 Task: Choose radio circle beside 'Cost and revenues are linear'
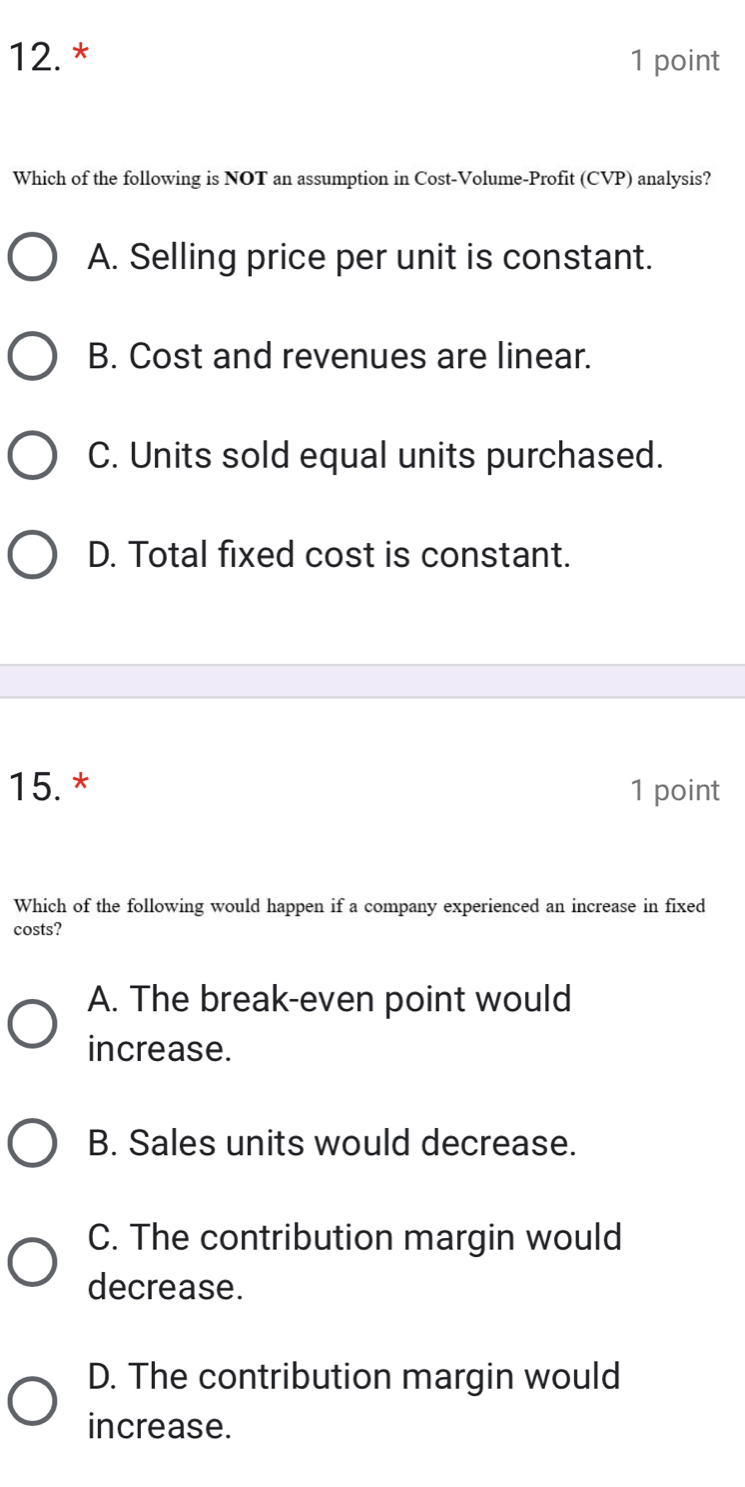33,357
